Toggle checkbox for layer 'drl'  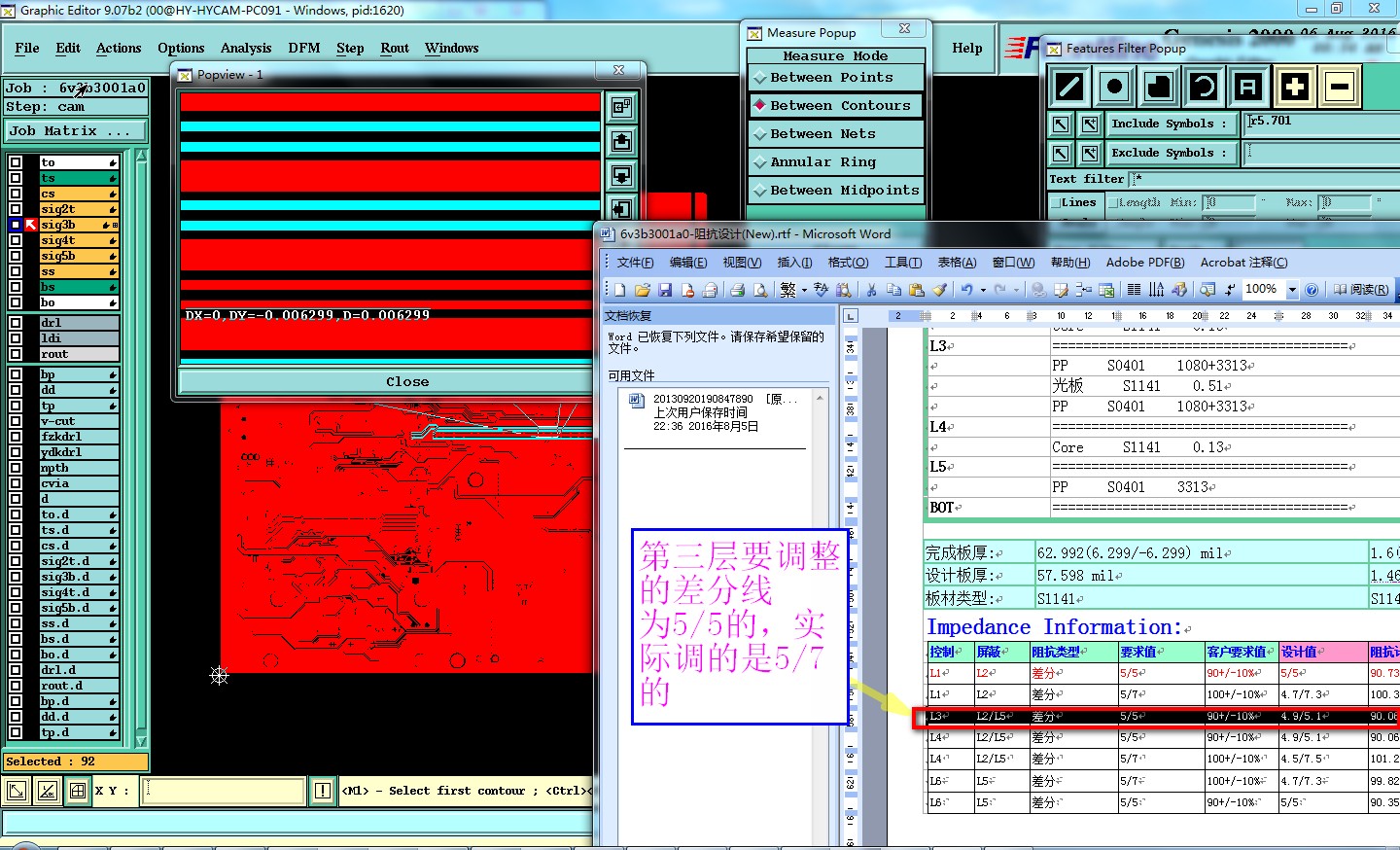click(16, 323)
